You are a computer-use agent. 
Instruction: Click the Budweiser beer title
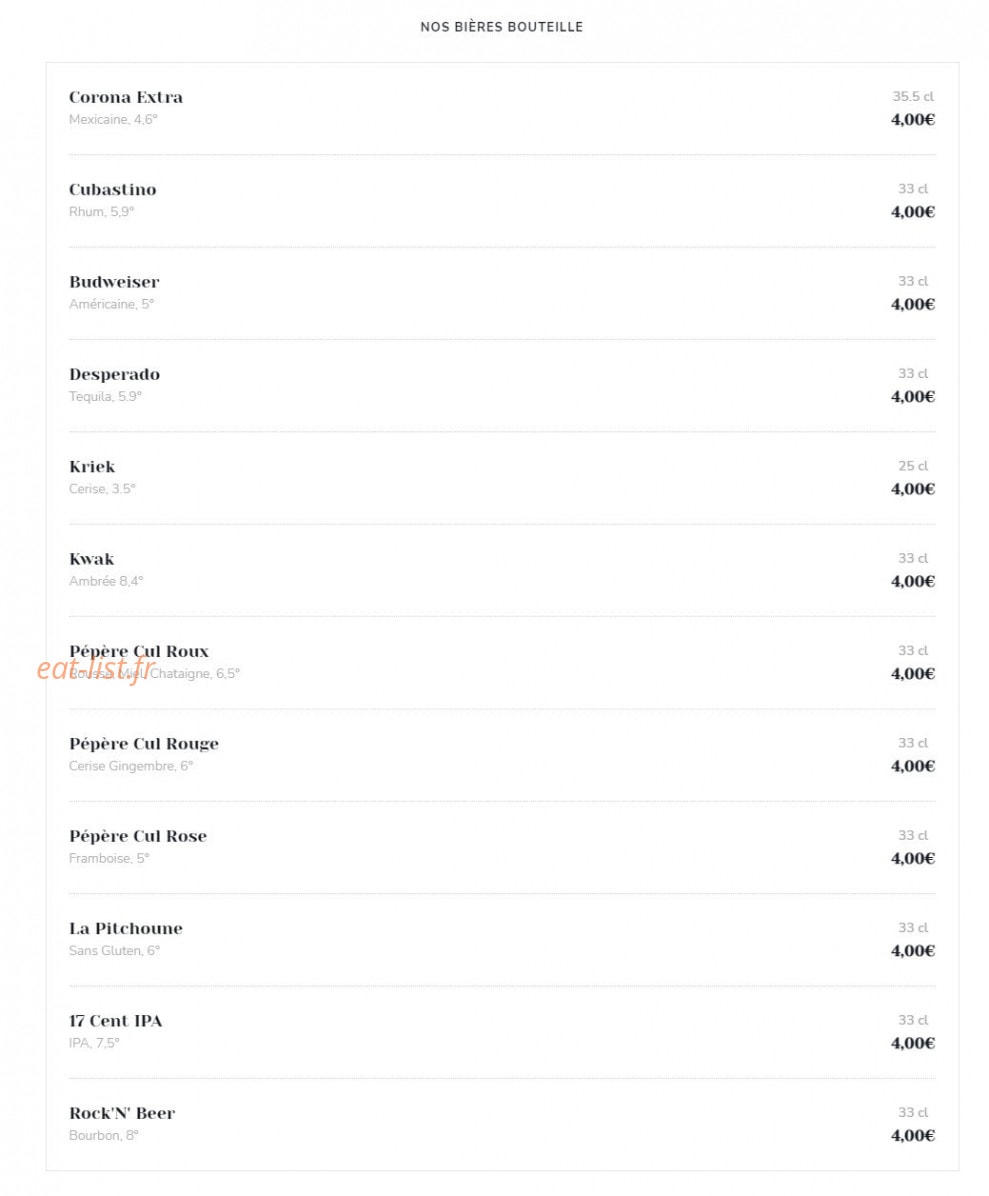114,282
